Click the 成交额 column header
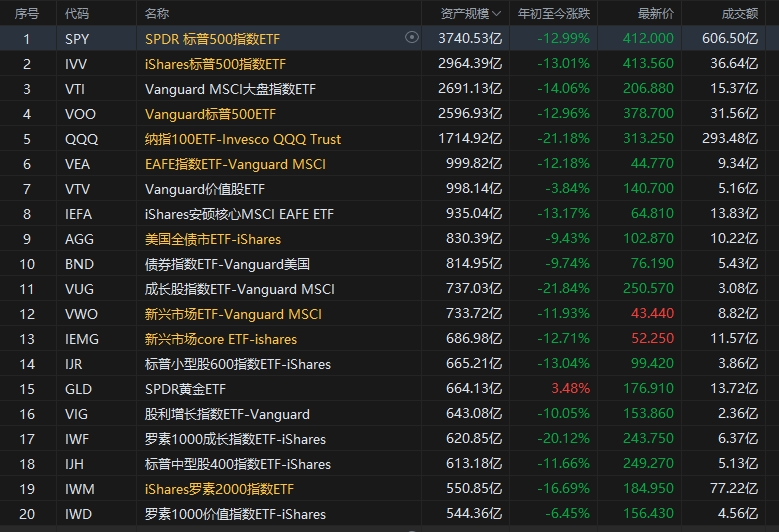 point(740,13)
